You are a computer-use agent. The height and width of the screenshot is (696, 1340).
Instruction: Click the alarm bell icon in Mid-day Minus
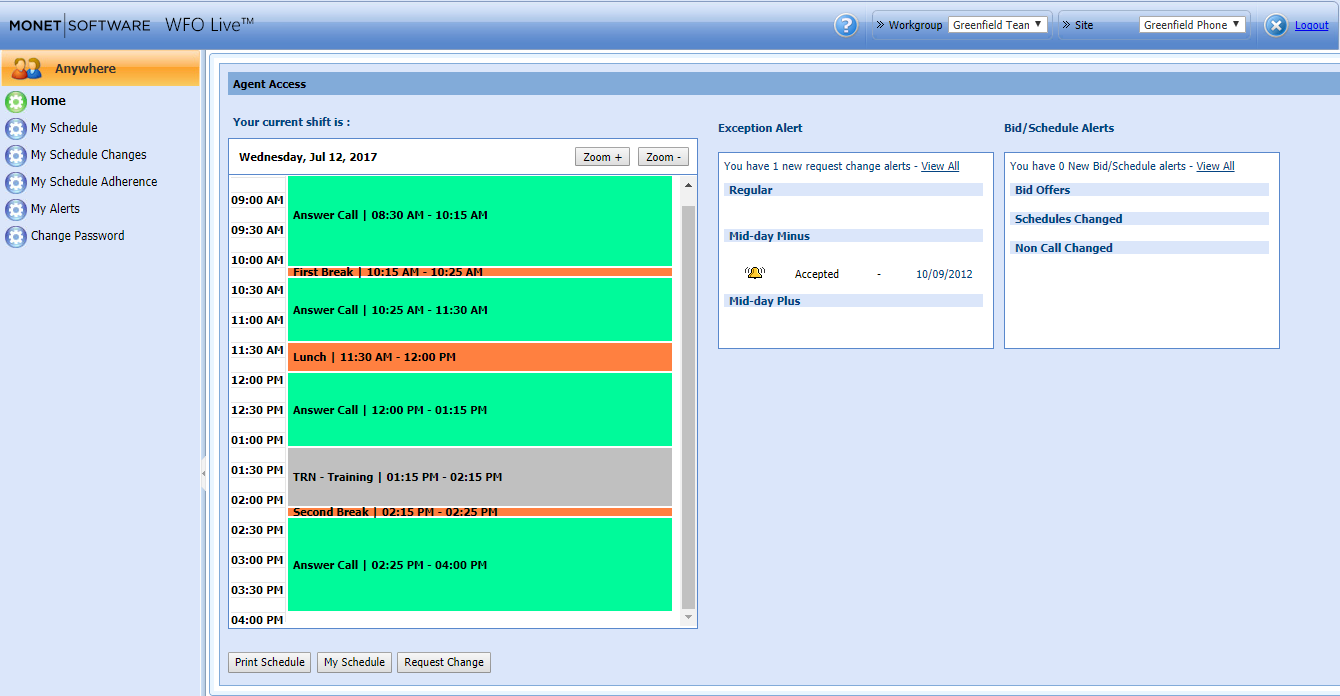(754, 273)
